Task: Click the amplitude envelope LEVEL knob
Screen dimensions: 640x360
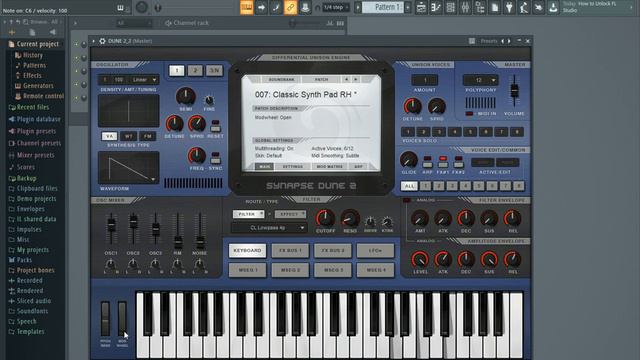Action: [420, 259]
